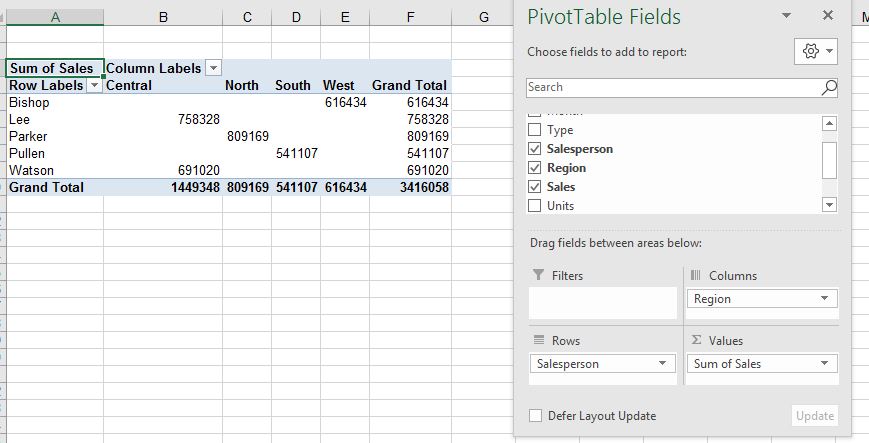Select Pullen's South value in column D
869x443 pixels.
click(296, 154)
